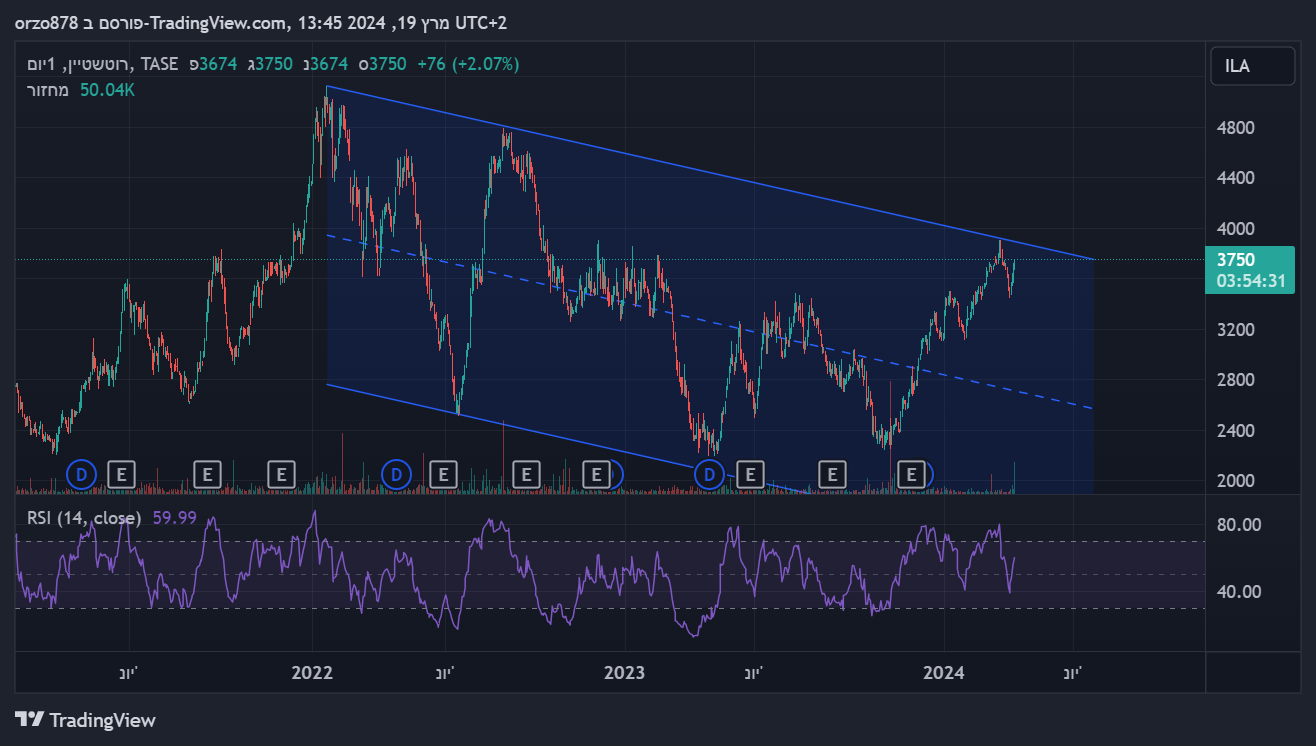Screen dimensions: 1316x746
Task: Click the 4000 price axis label
Action: [1237, 229]
